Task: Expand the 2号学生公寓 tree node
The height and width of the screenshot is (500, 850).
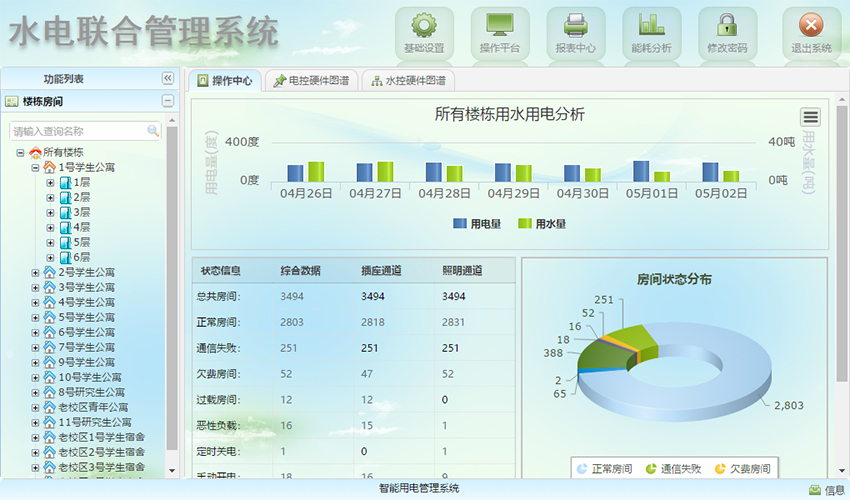Action: 36,272
